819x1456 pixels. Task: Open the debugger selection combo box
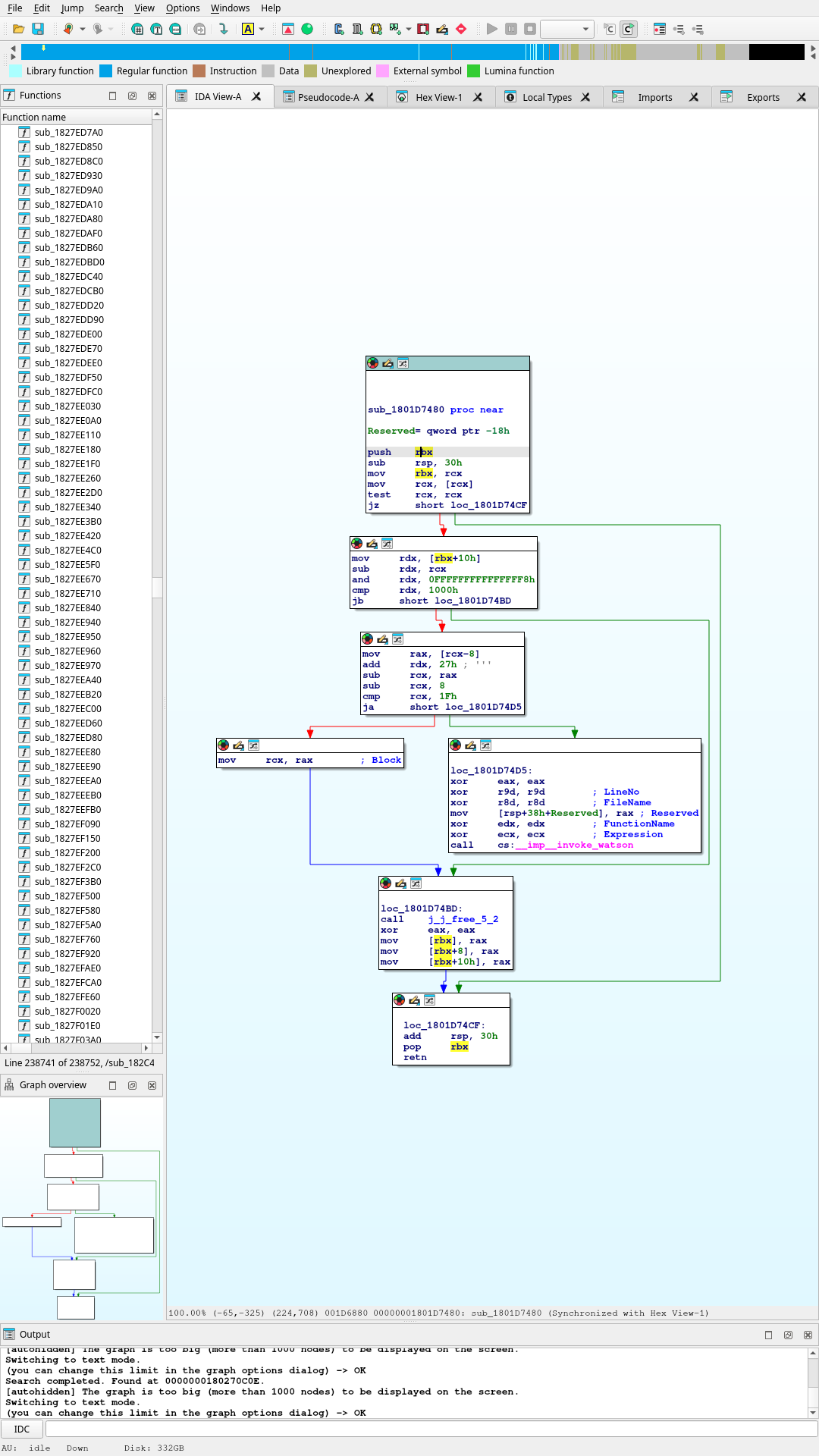click(x=566, y=29)
